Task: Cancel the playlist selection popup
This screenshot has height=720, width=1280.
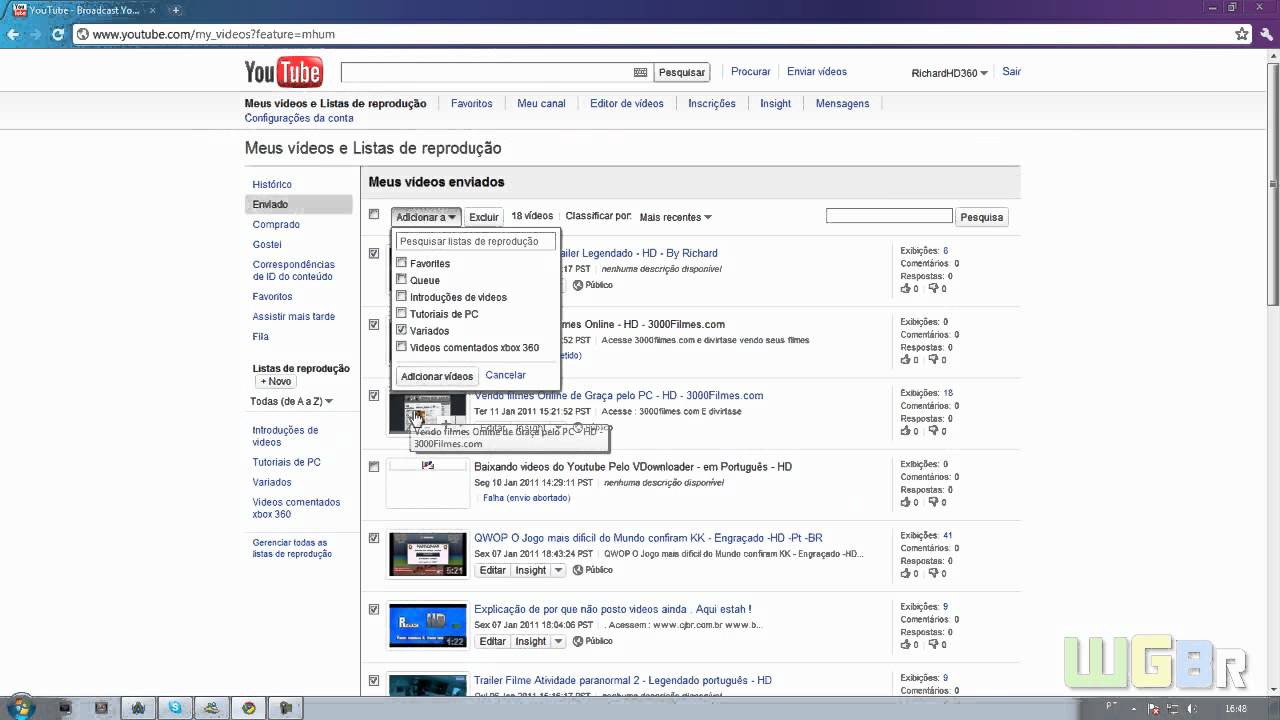Action: coord(505,375)
